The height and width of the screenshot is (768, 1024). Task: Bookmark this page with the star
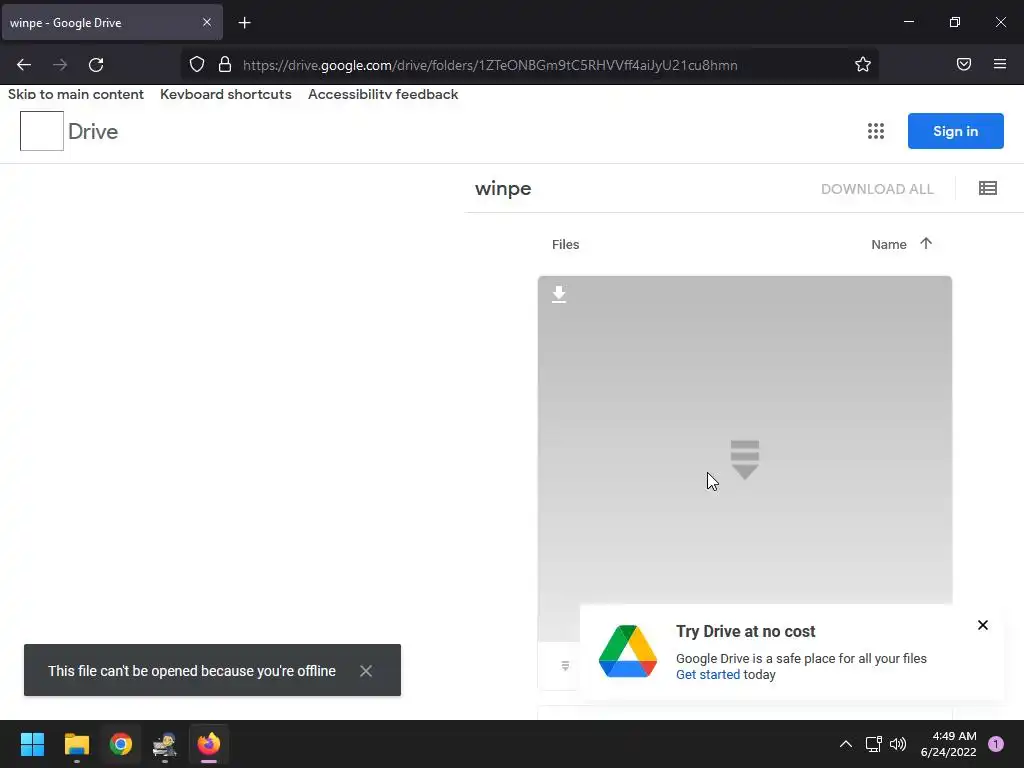coord(863,65)
